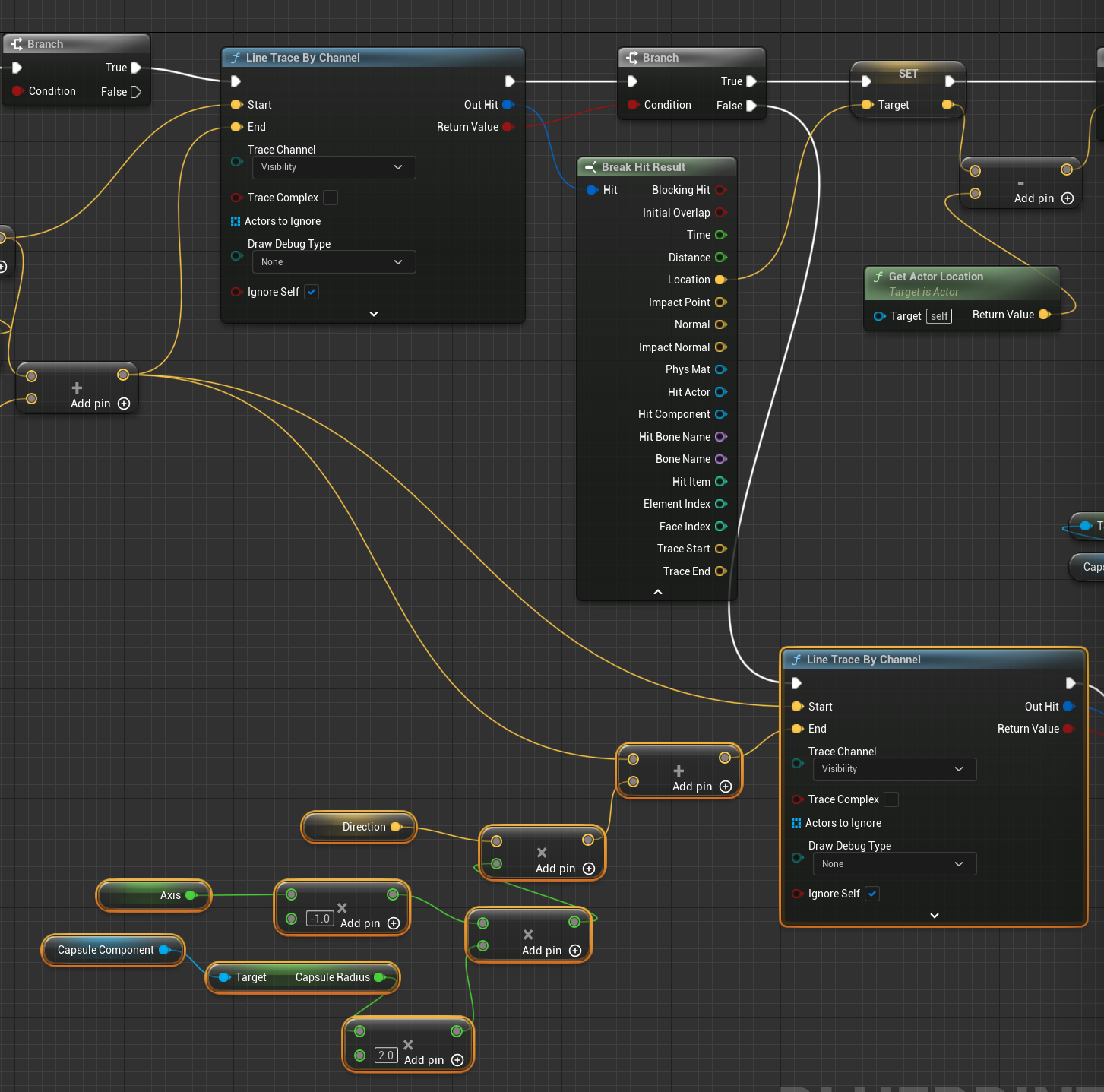Viewport: 1104px width, 1092px height.
Task: Click the Location output pin on Break Hit Result
Action: pyautogui.click(x=720, y=280)
